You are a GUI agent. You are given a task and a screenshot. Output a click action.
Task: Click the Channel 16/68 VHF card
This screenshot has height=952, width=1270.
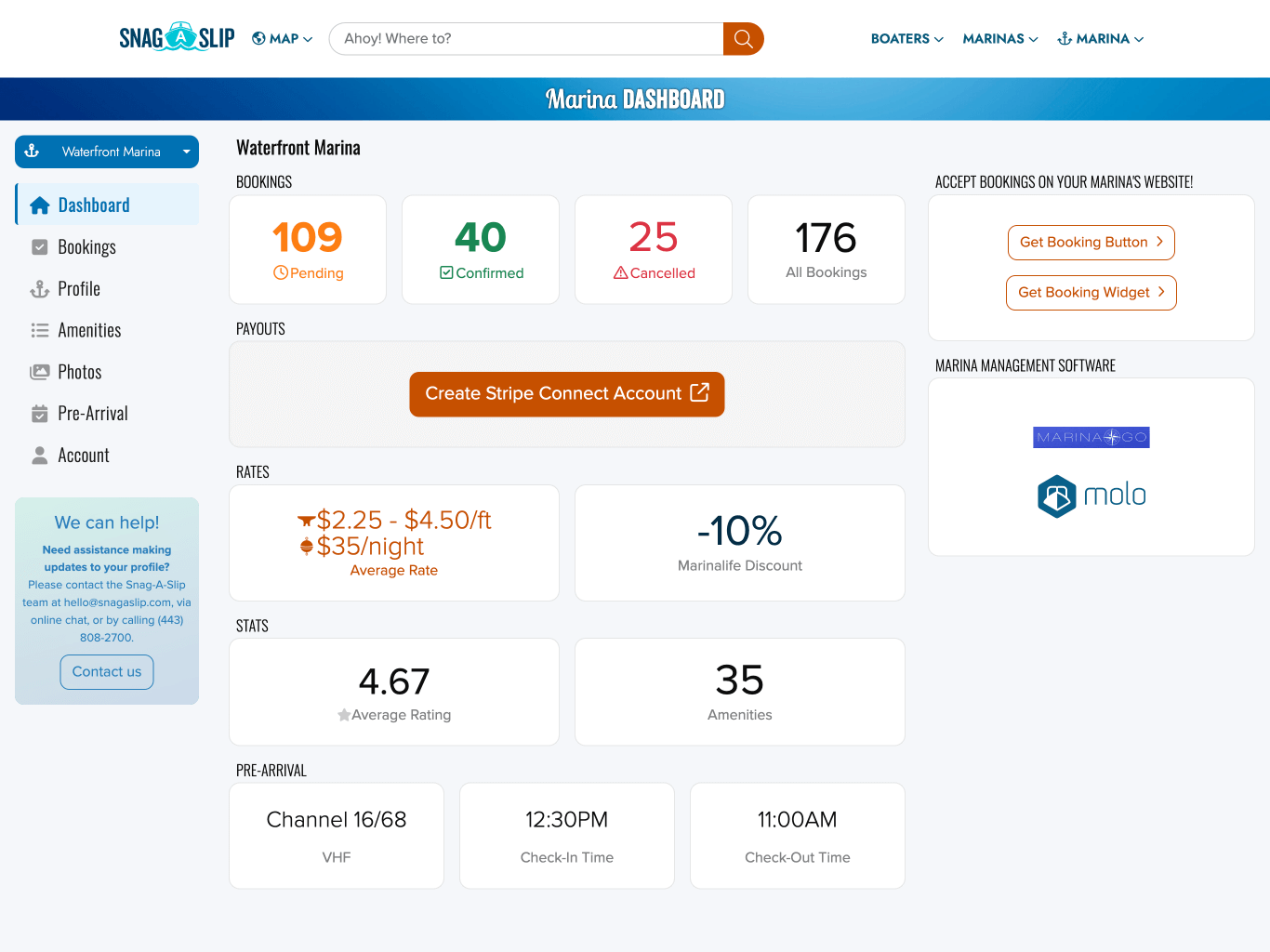[337, 836]
